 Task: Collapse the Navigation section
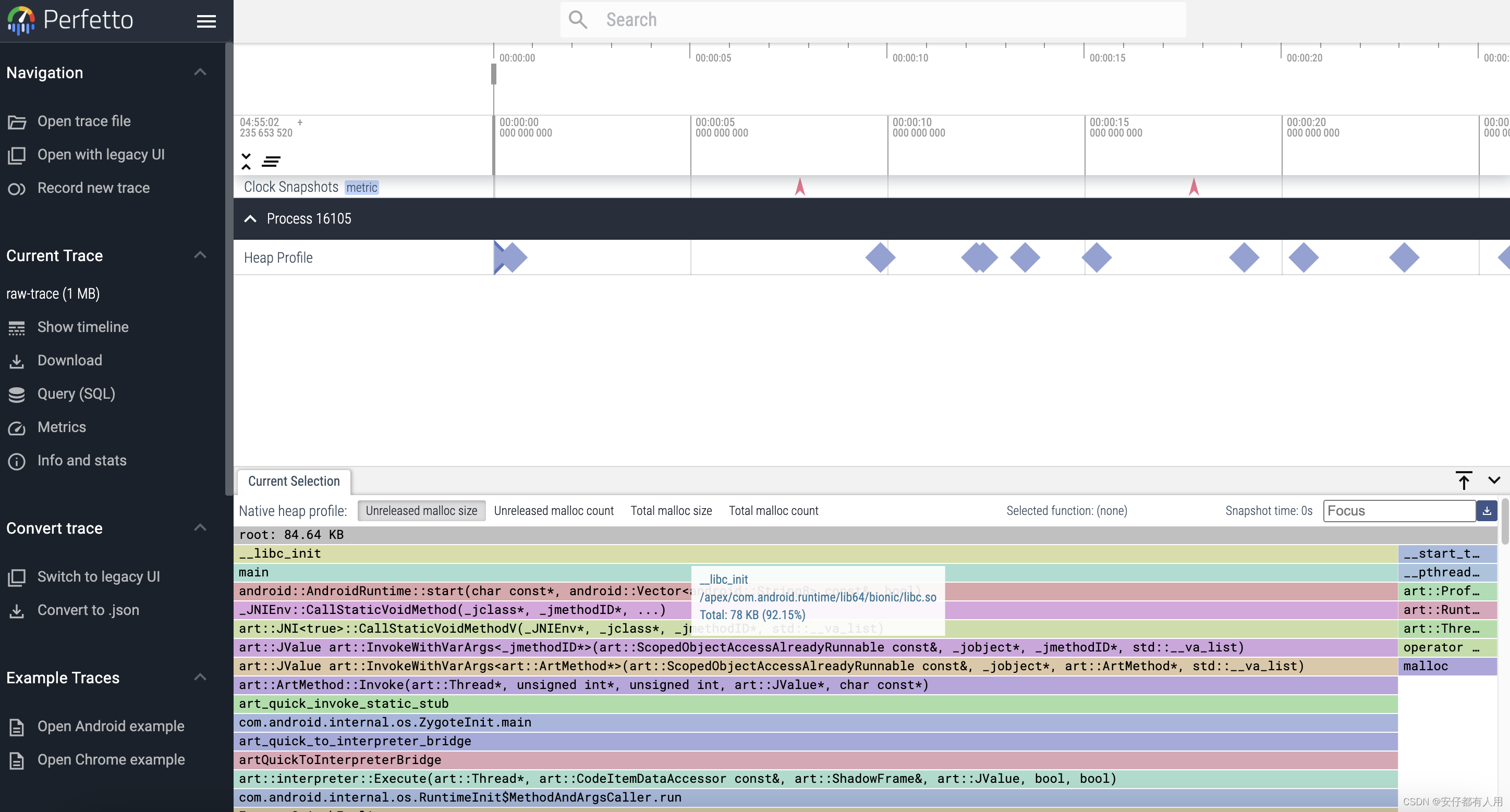click(x=200, y=72)
